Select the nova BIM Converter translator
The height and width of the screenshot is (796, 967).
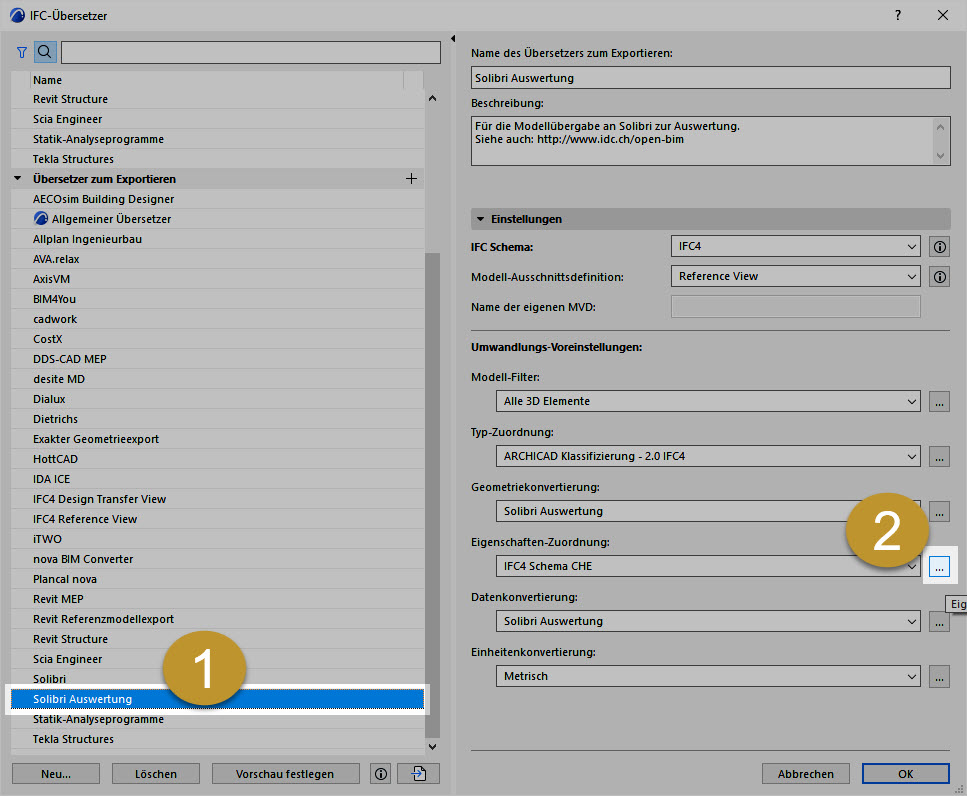217,559
